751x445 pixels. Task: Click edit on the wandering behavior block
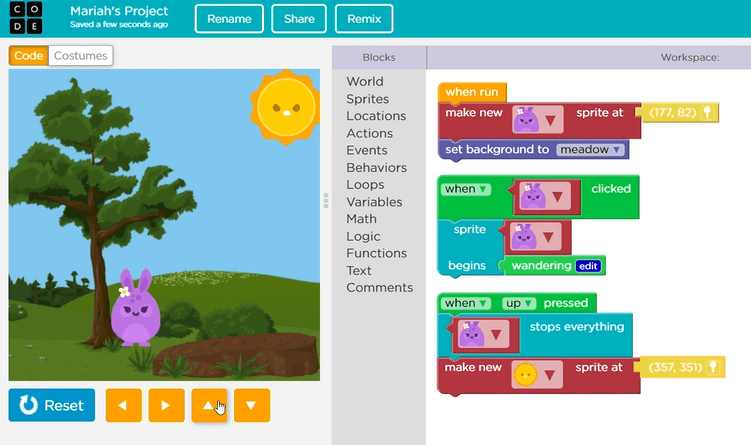click(x=588, y=266)
